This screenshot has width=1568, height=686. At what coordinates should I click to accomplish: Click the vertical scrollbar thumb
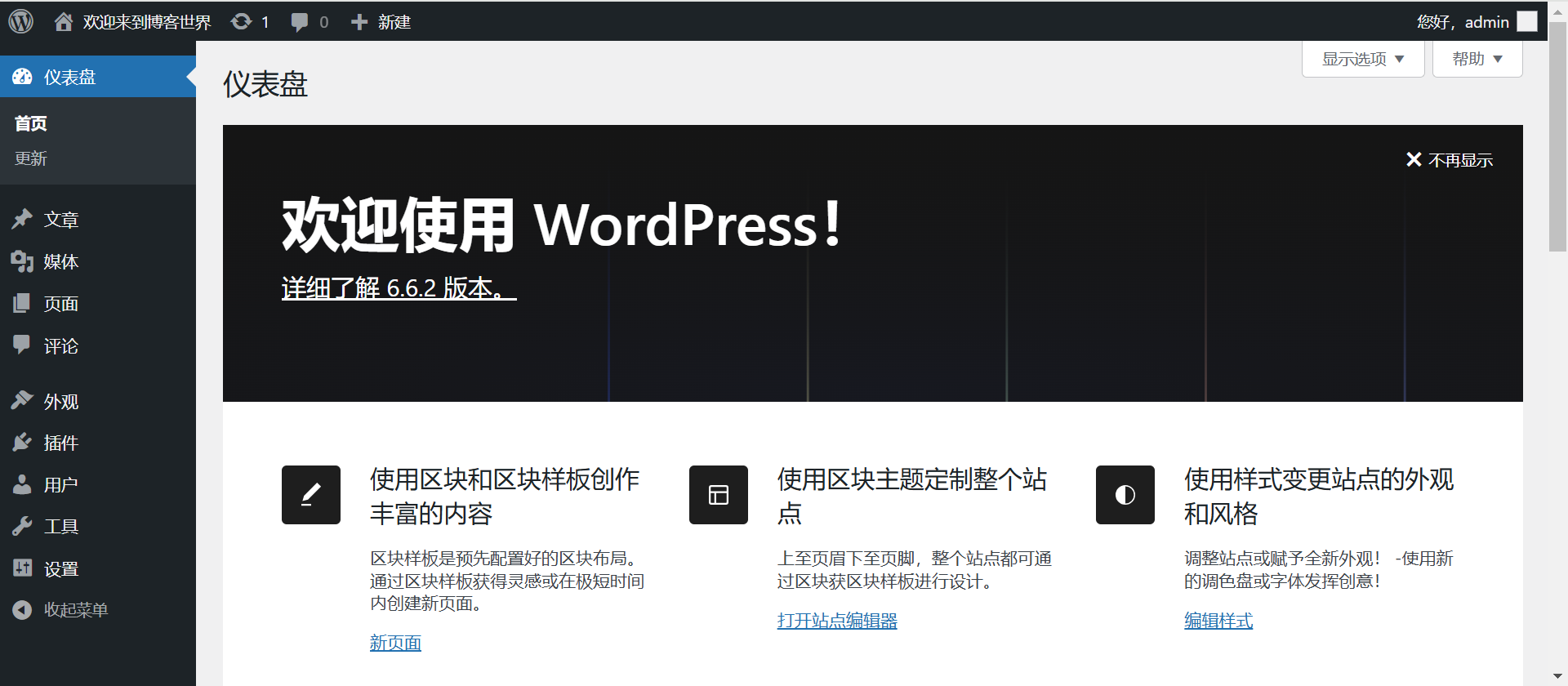1558,137
